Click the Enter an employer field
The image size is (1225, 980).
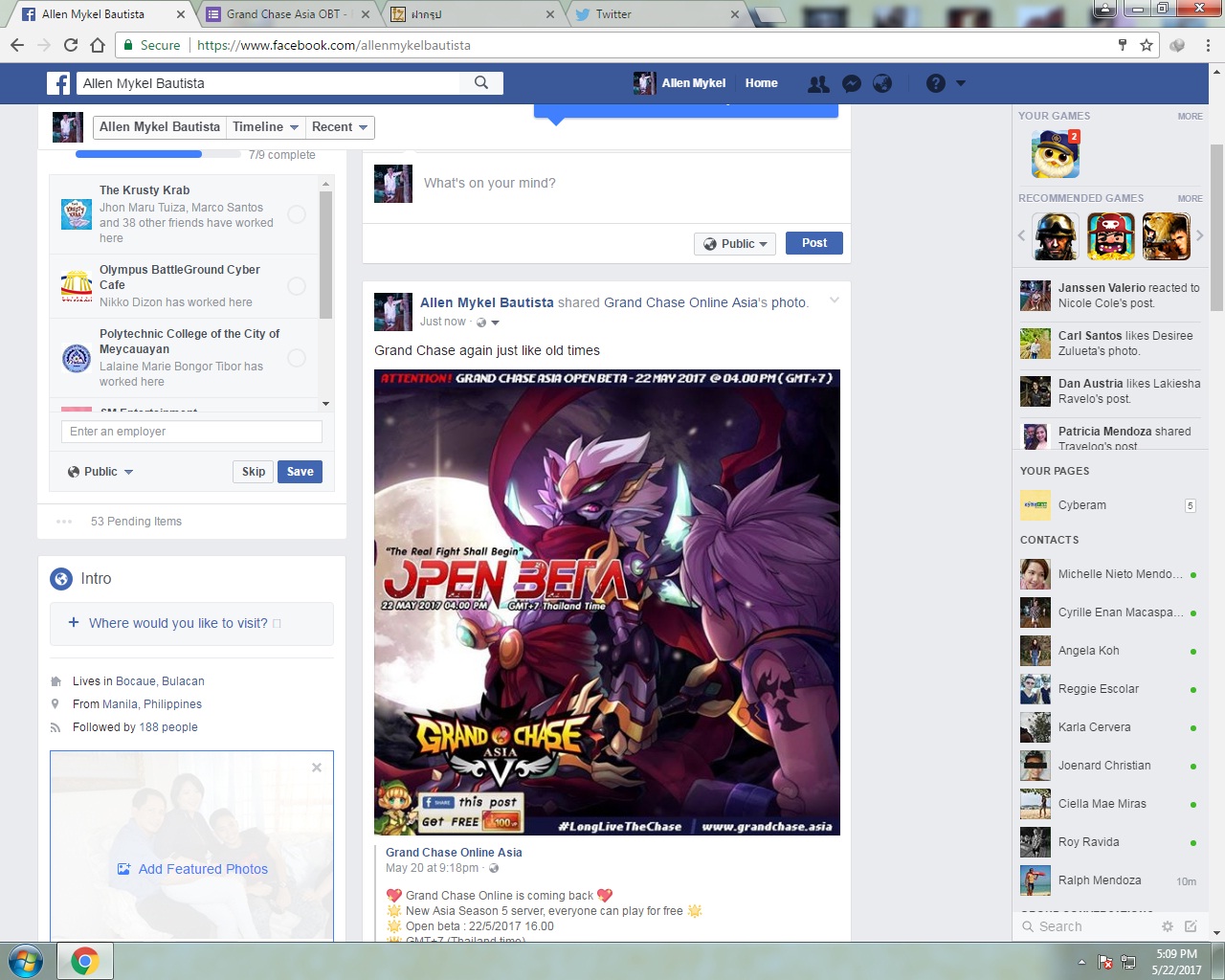pos(191,432)
